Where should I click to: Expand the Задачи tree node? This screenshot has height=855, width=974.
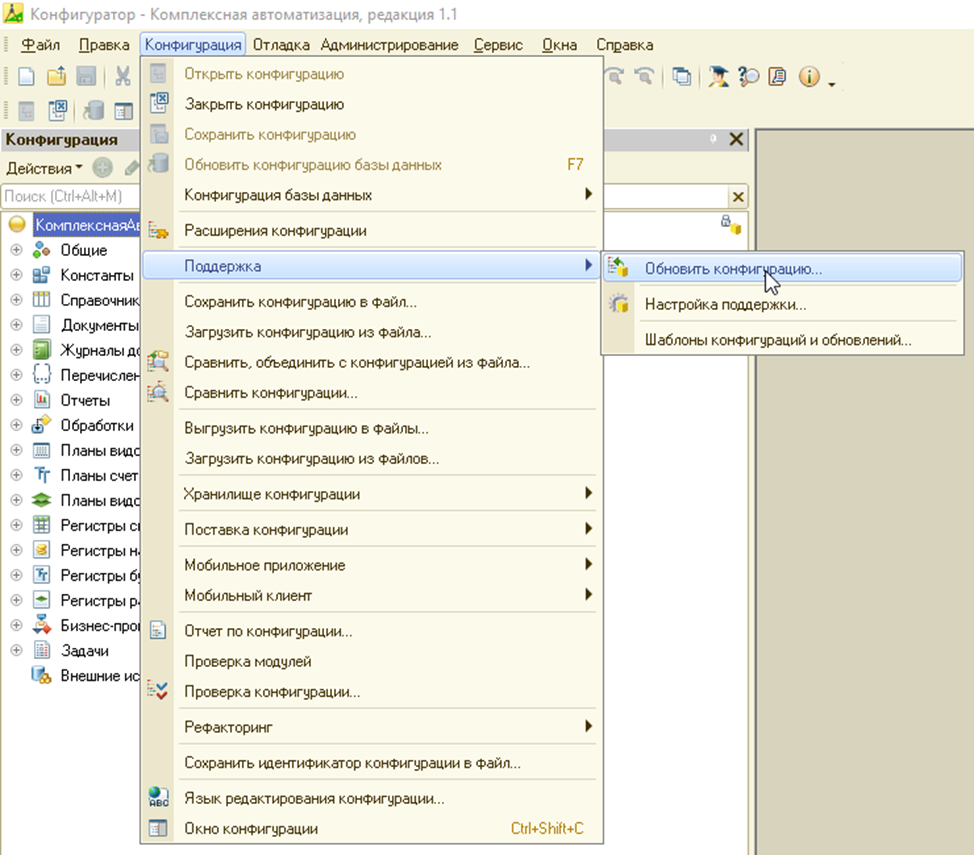point(16,650)
